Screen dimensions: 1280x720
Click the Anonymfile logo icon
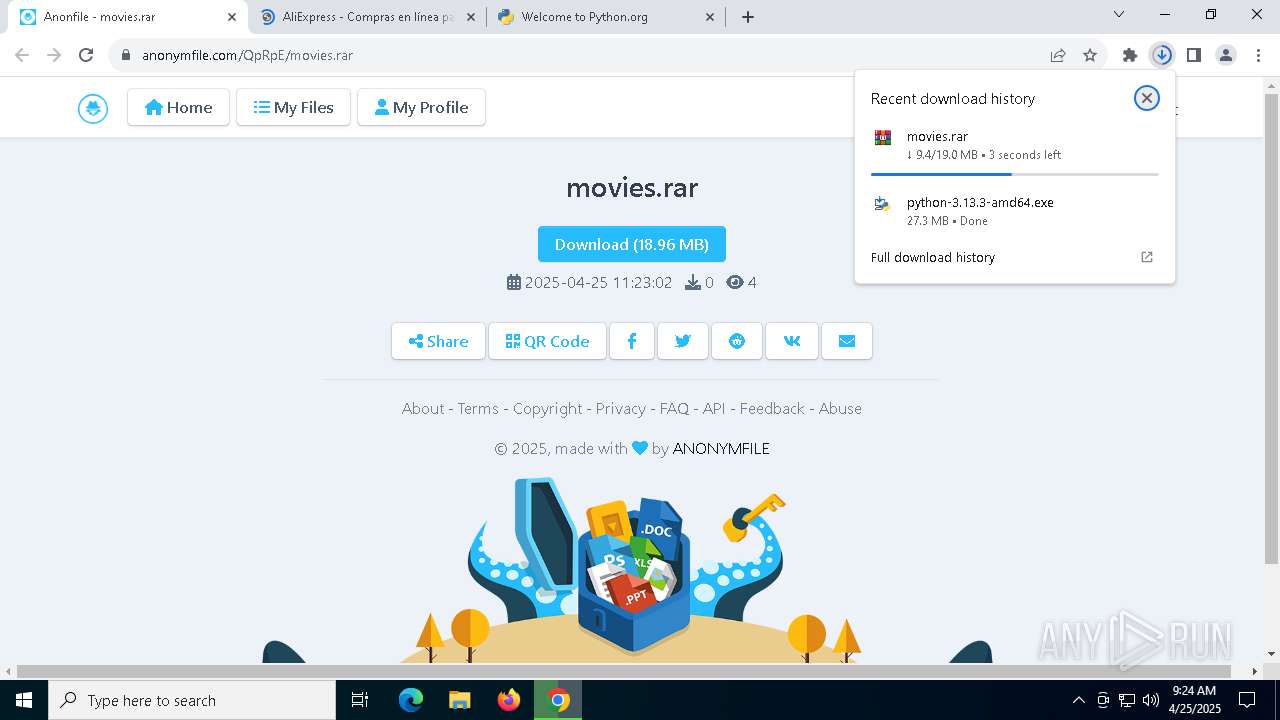tap(93, 108)
